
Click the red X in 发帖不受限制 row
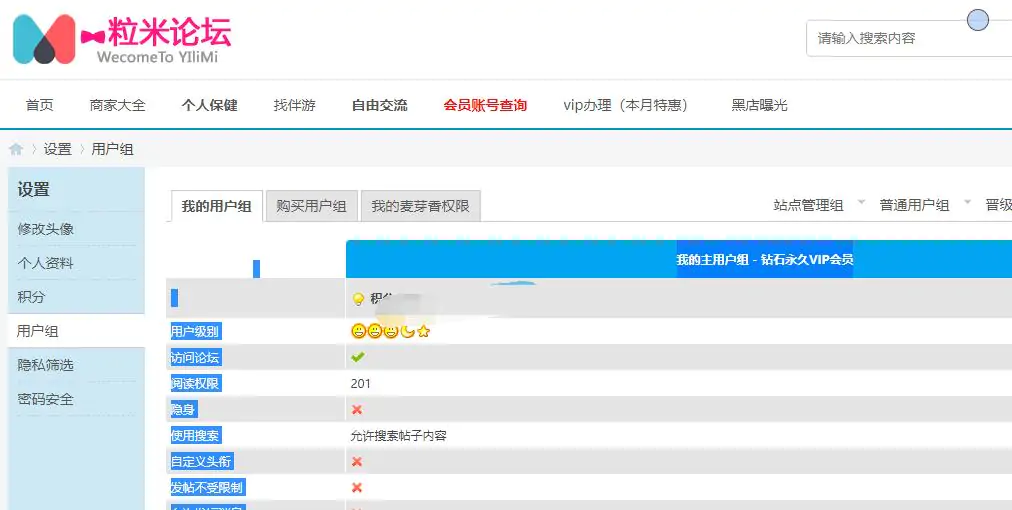(x=357, y=487)
